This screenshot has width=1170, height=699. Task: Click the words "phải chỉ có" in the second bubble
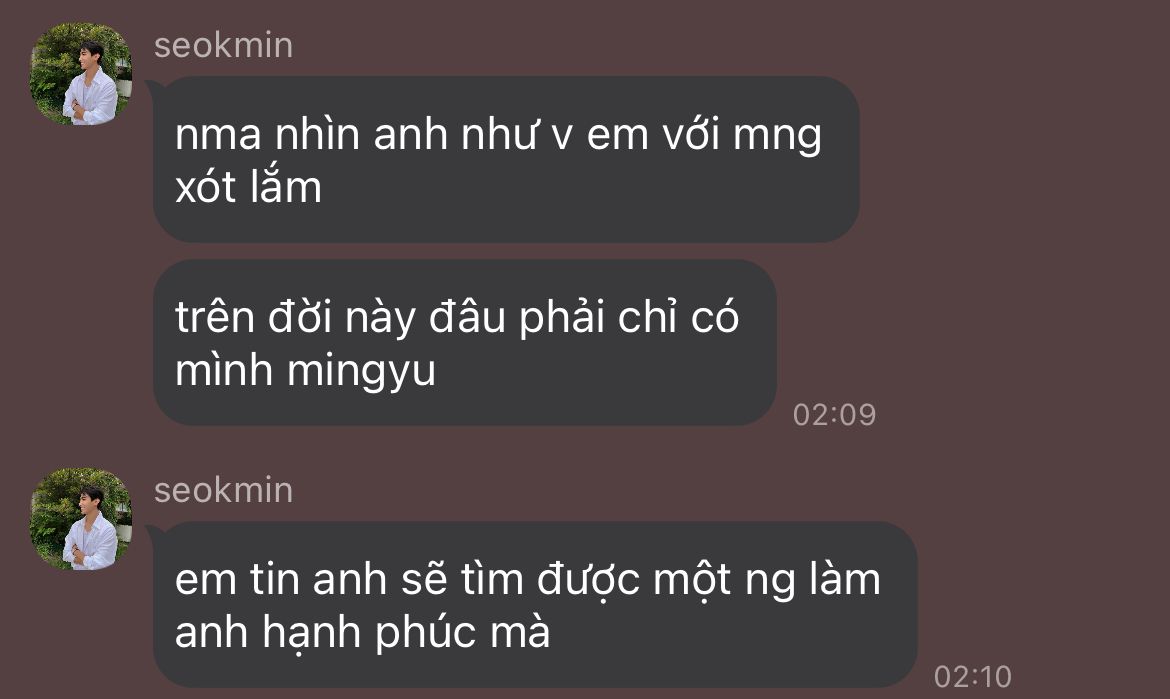click(628, 319)
